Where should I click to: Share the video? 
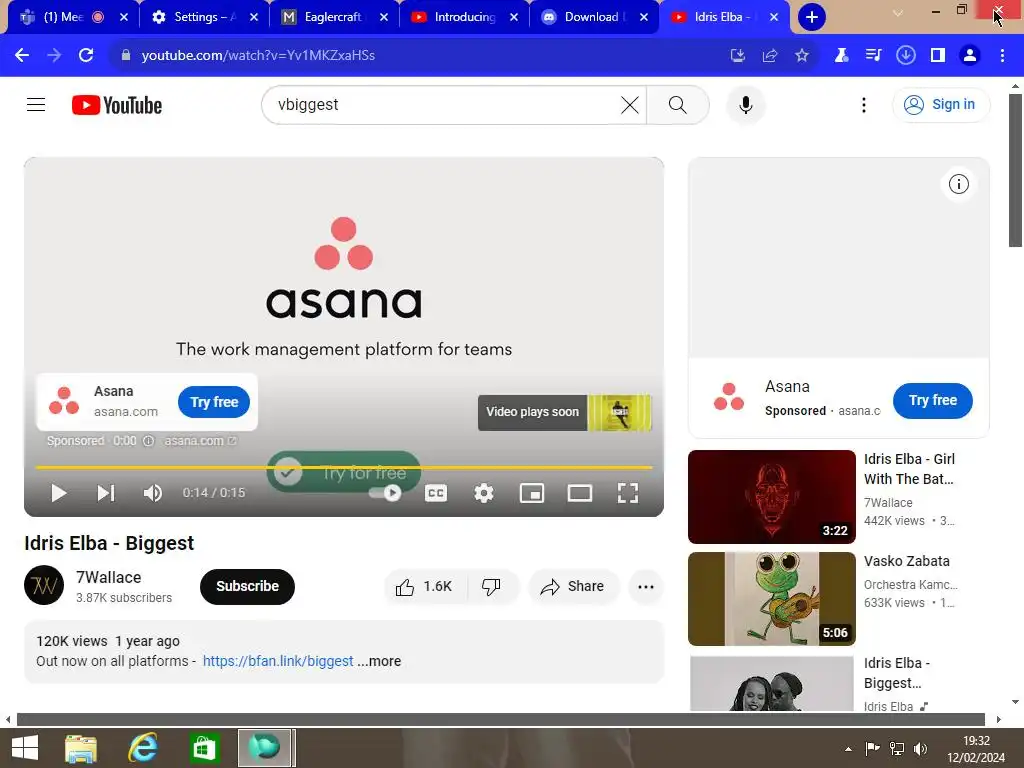[573, 586]
